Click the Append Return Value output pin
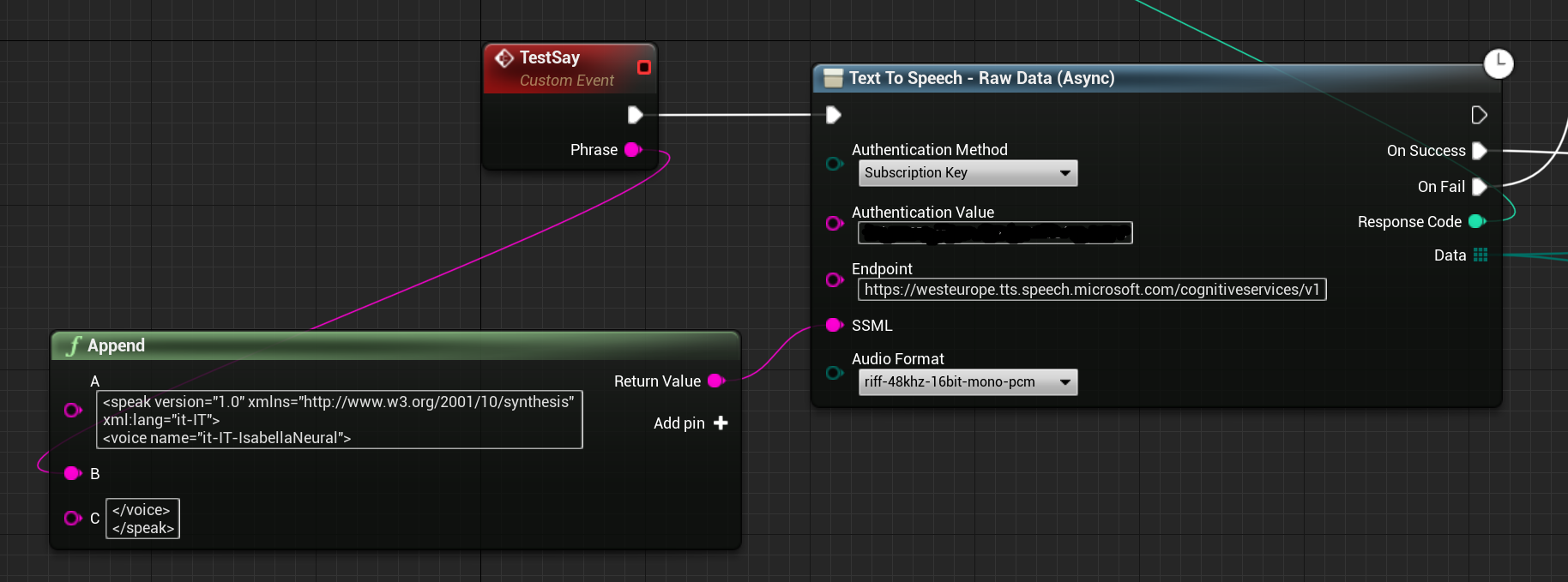The image size is (1568, 582). pyautogui.click(x=716, y=381)
